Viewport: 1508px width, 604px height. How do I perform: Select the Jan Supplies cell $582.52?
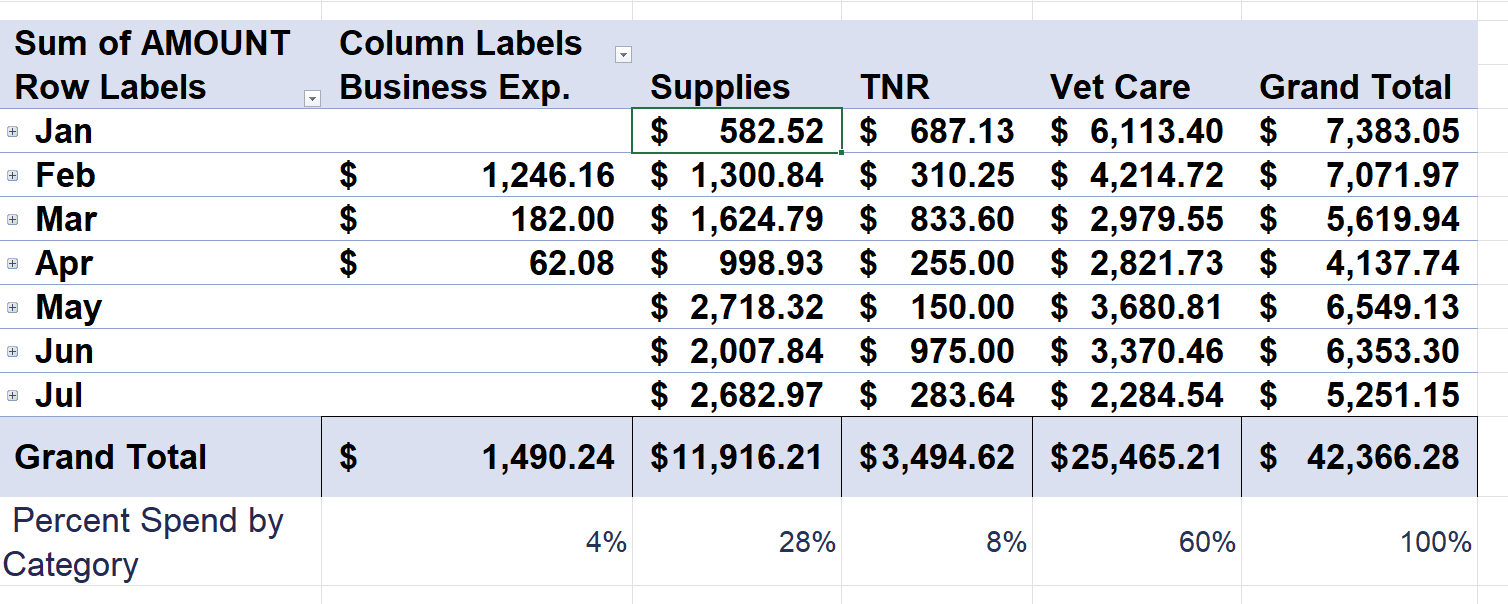(737, 131)
